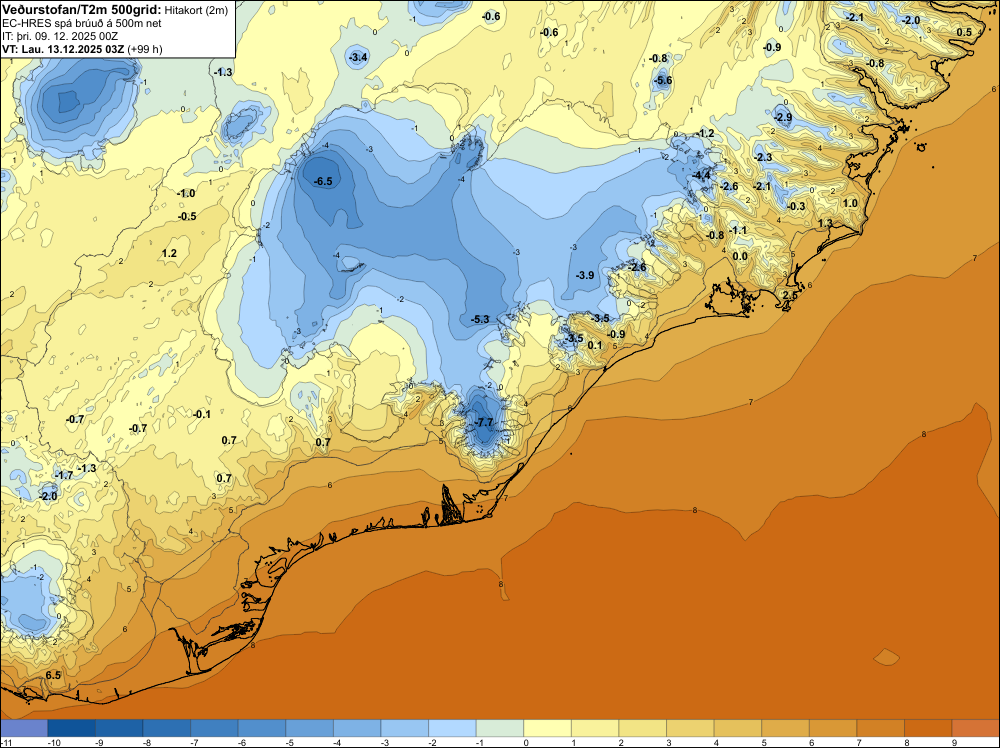
Task: Click the 0.5 temperature value
Action: click(964, 33)
